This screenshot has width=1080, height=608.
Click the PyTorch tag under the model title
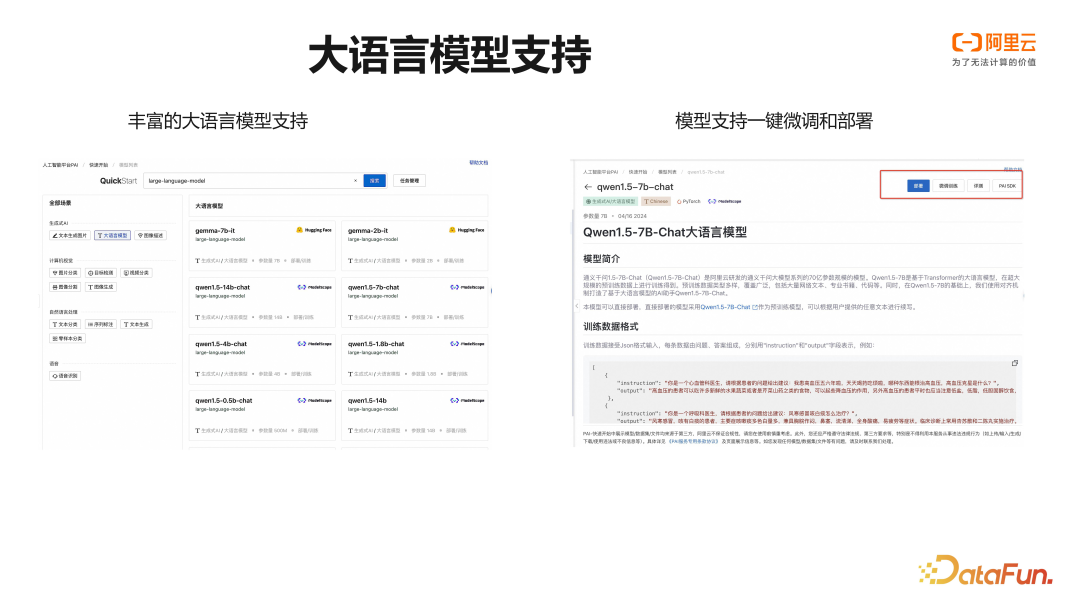pyautogui.click(x=689, y=202)
